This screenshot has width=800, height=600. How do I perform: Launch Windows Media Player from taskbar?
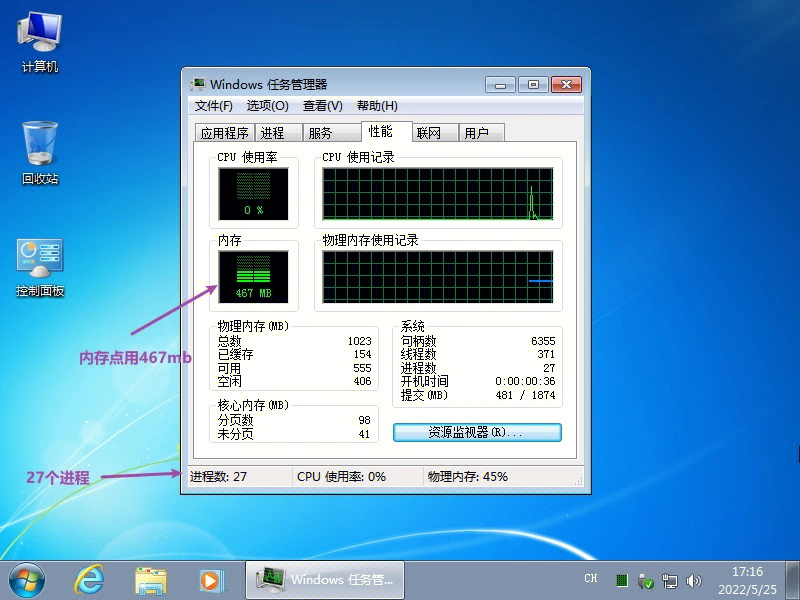(211, 581)
